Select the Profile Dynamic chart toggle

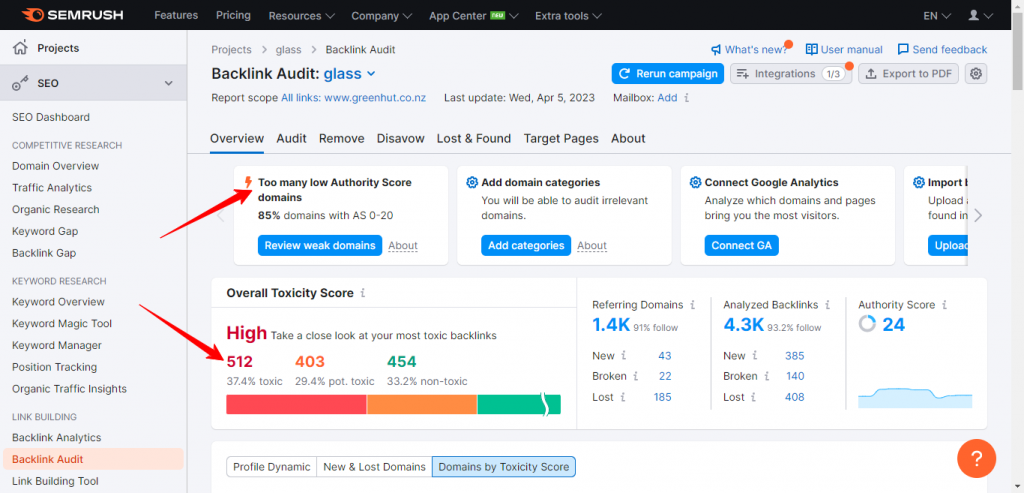pos(272,467)
